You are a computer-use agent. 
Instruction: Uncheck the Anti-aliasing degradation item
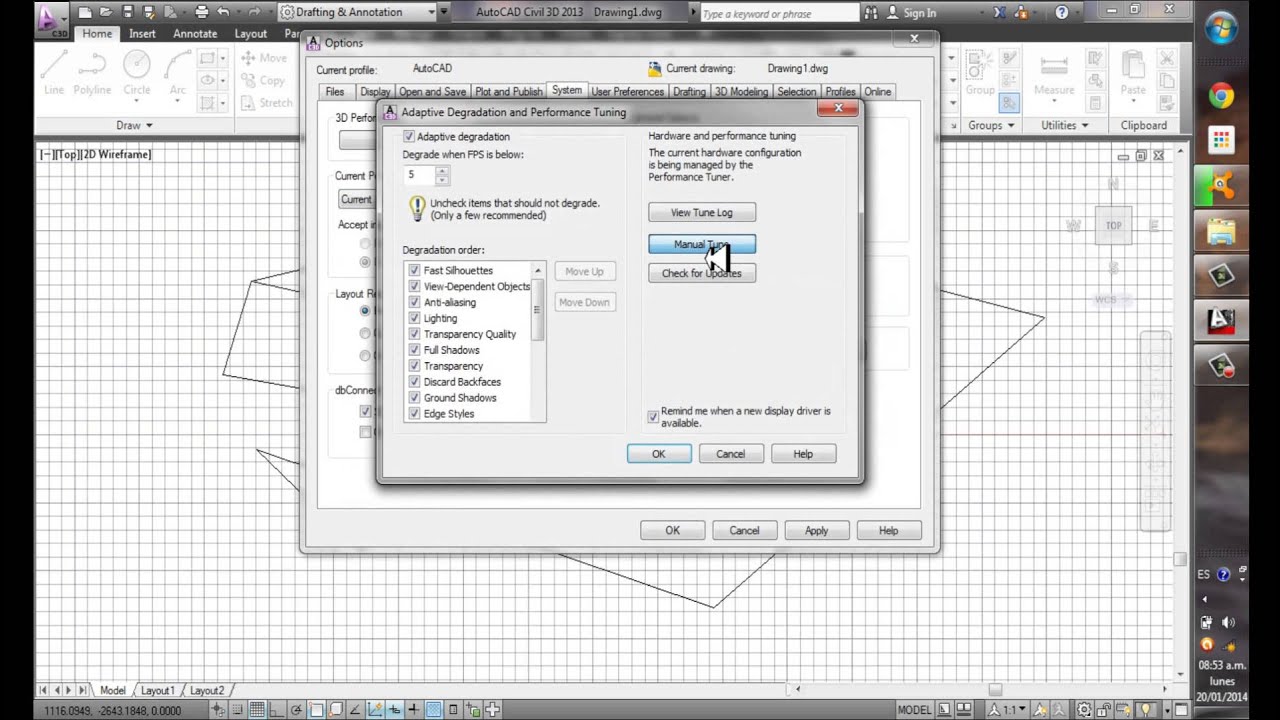(414, 302)
